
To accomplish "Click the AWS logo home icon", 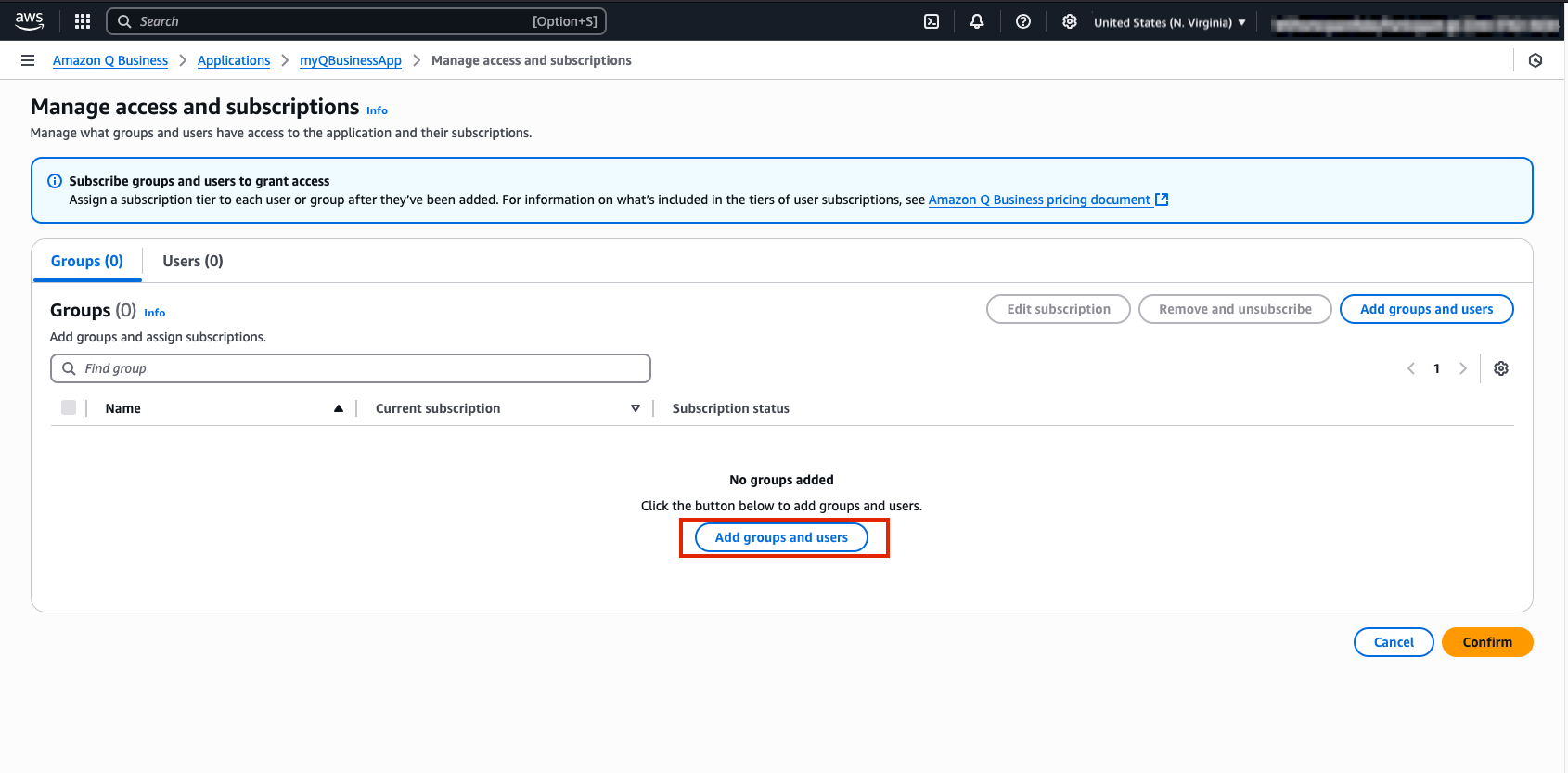I will tap(29, 20).
